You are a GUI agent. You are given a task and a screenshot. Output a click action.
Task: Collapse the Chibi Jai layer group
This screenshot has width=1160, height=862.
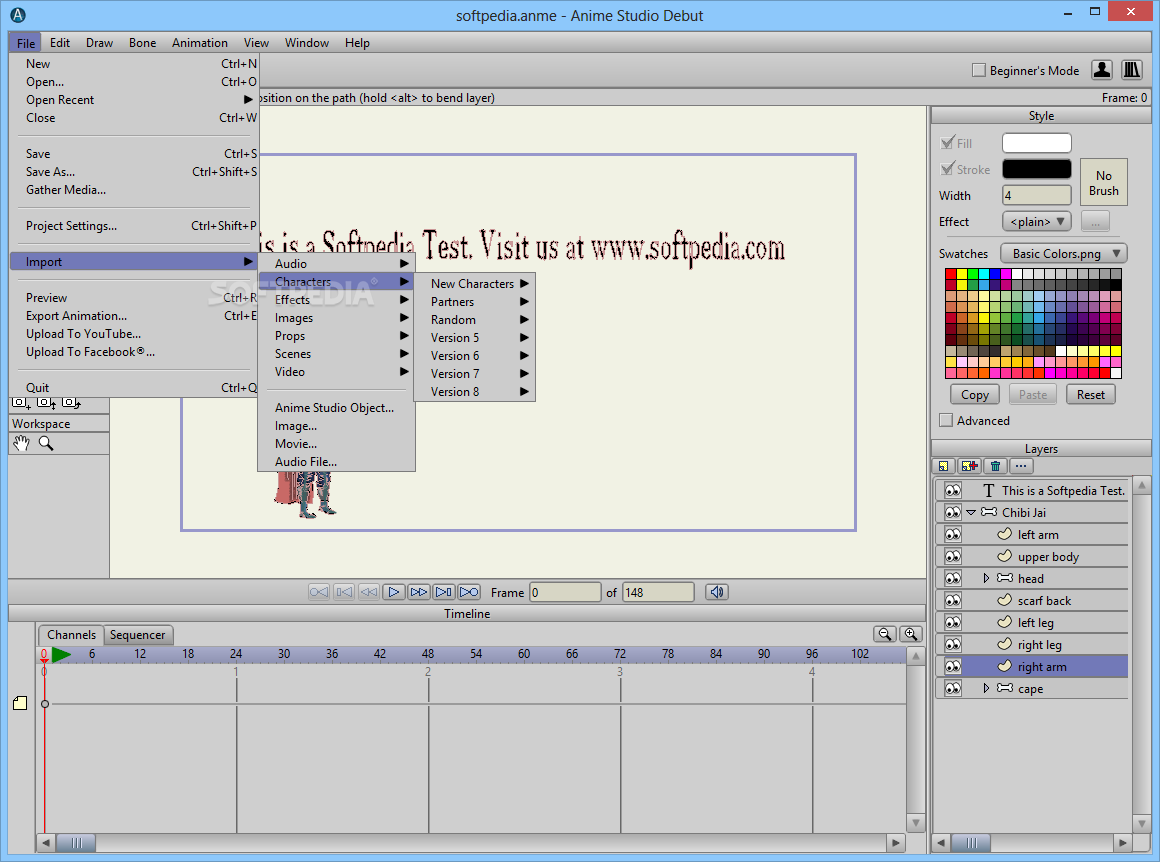point(971,512)
